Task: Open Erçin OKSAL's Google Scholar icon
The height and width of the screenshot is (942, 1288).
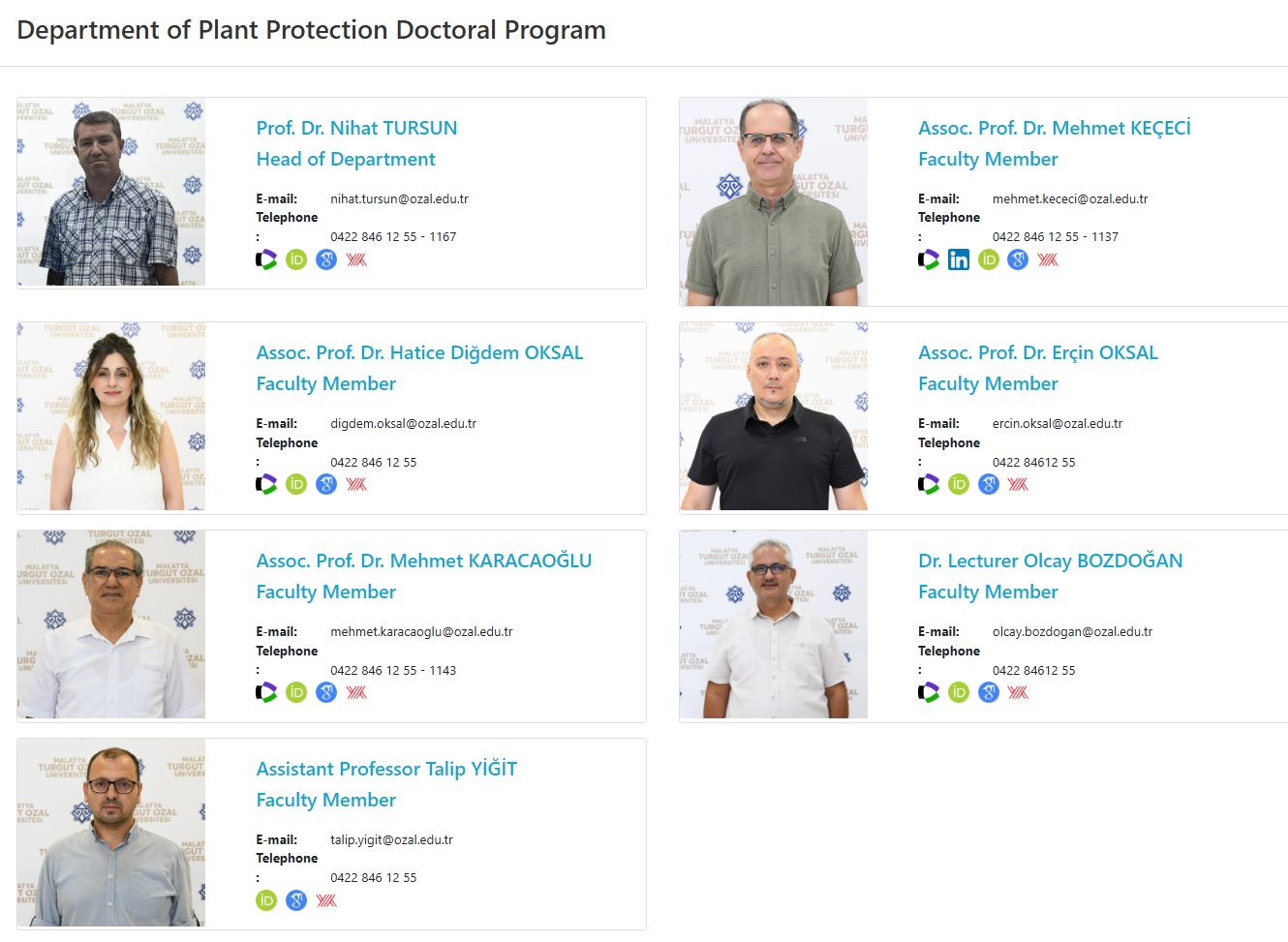Action: (x=989, y=484)
